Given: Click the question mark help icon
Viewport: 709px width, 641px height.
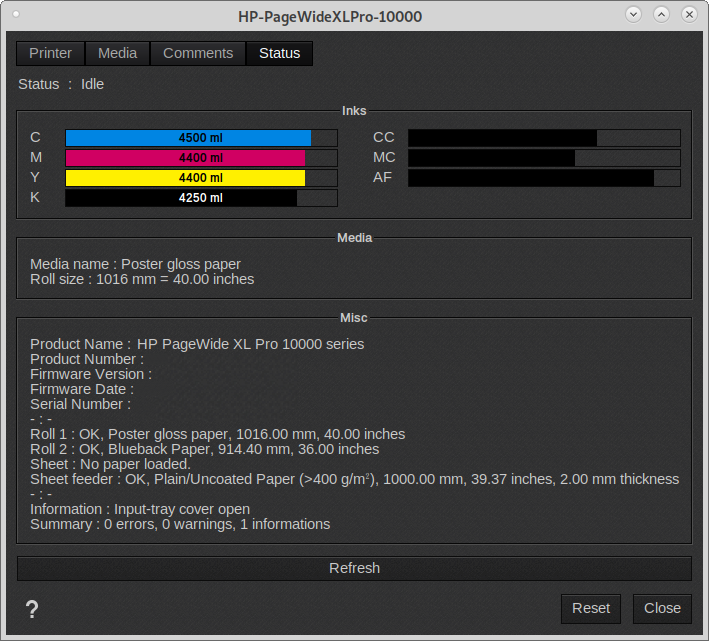Looking at the screenshot, I should pos(32,609).
